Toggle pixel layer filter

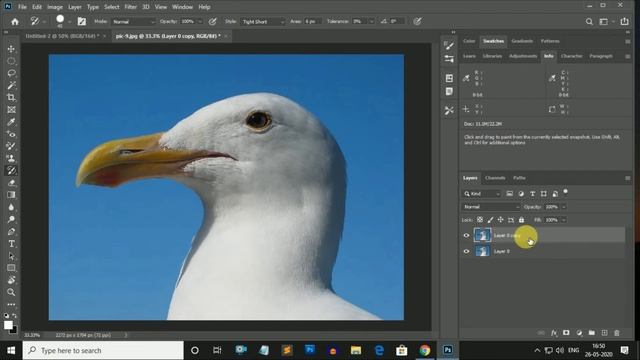pos(509,194)
